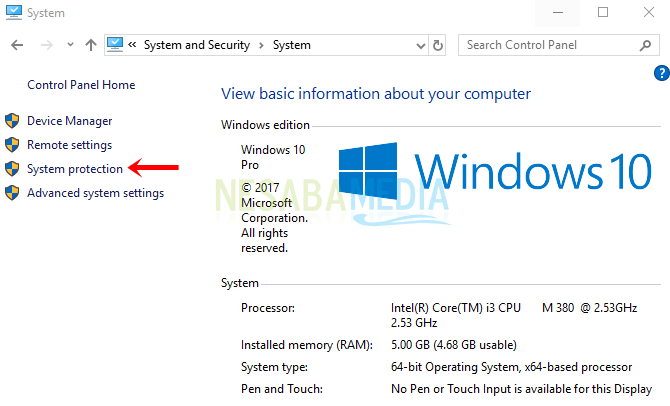The width and height of the screenshot is (670, 406).
Task: Open the Control Panel Home link
Action: (81, 85)
